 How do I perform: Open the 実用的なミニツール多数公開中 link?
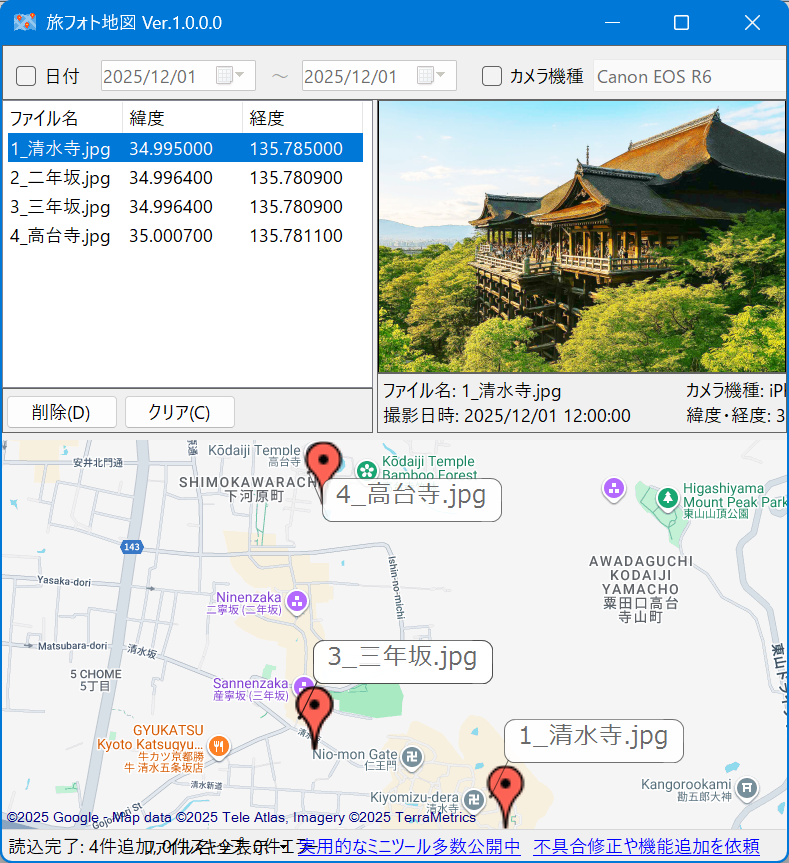point(409,846)
